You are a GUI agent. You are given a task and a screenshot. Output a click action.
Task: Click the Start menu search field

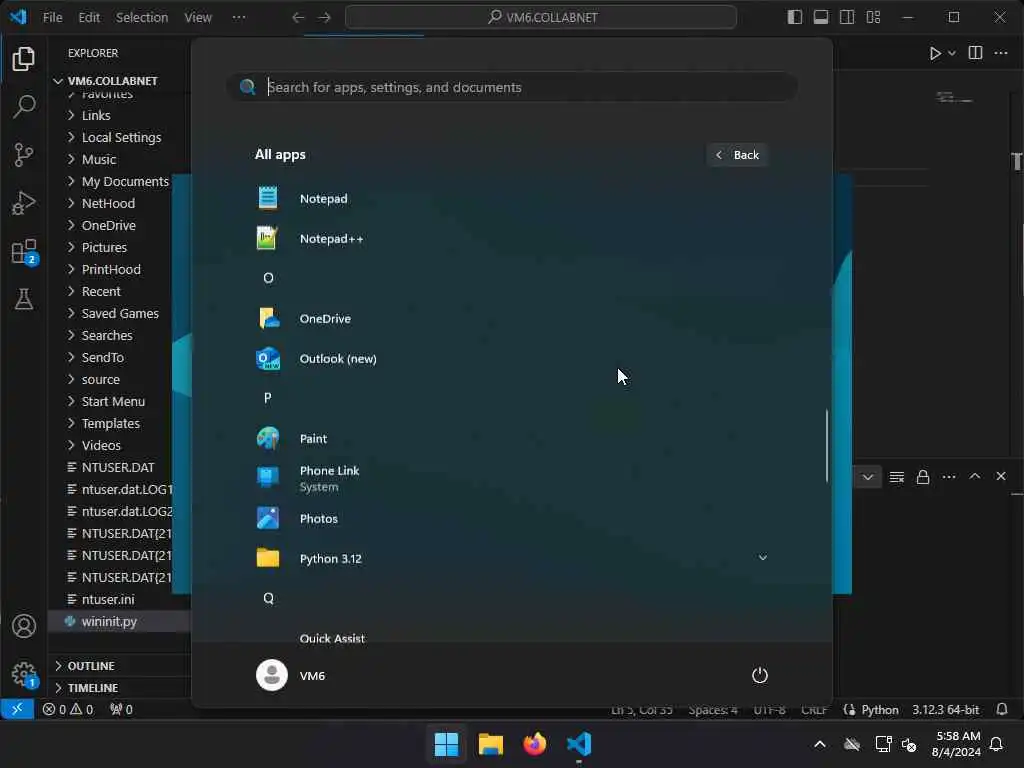(511, 87)
